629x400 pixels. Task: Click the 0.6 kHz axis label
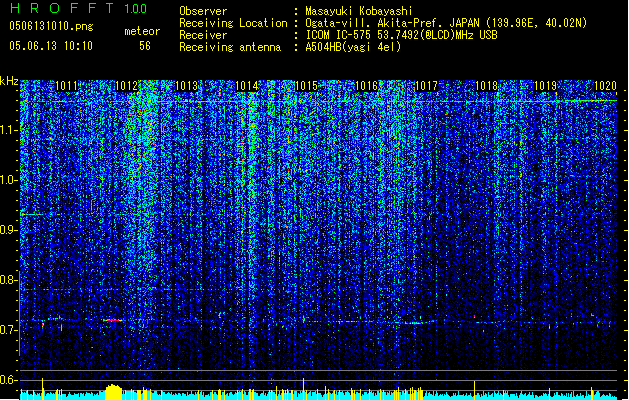pyautogui.click(x=9, y=380)
